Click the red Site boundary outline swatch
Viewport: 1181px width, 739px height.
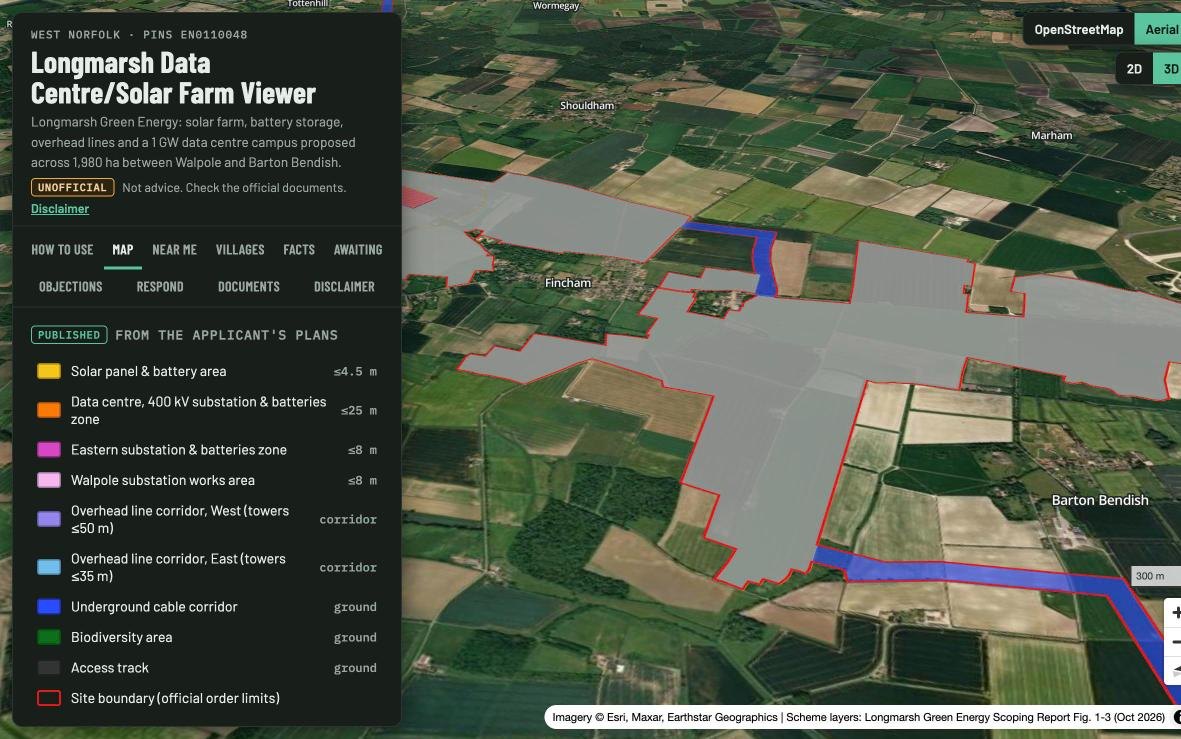[x=49, y=698]
